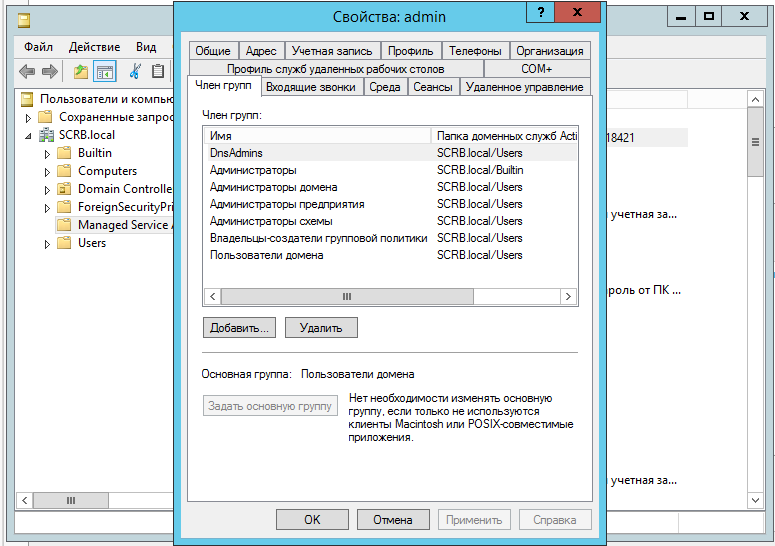775x546 pixels.
Task: Open the Вид menu
Action: pos(146,47)
